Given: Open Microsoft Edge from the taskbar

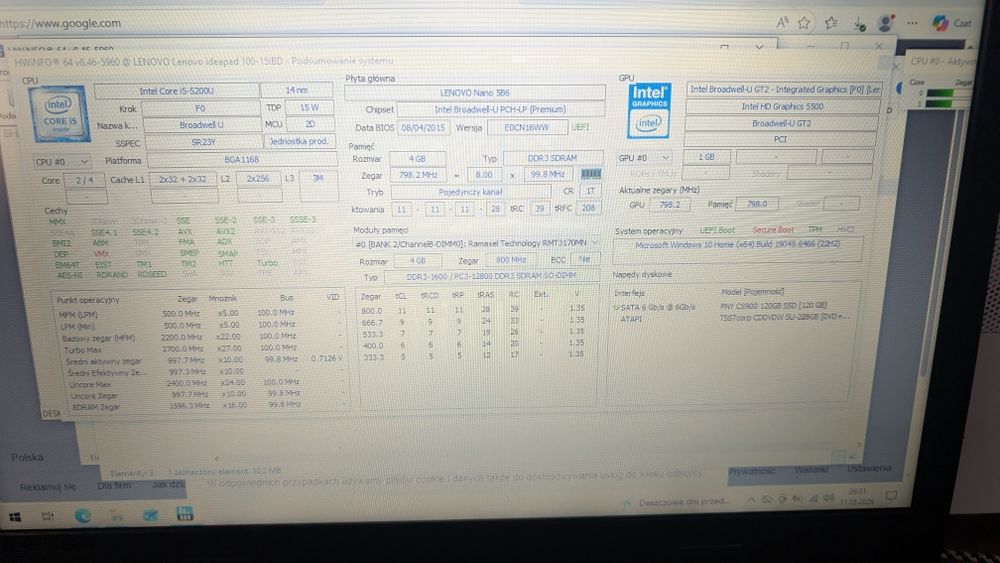Looking at the screenshot, I should click(82, 515).
